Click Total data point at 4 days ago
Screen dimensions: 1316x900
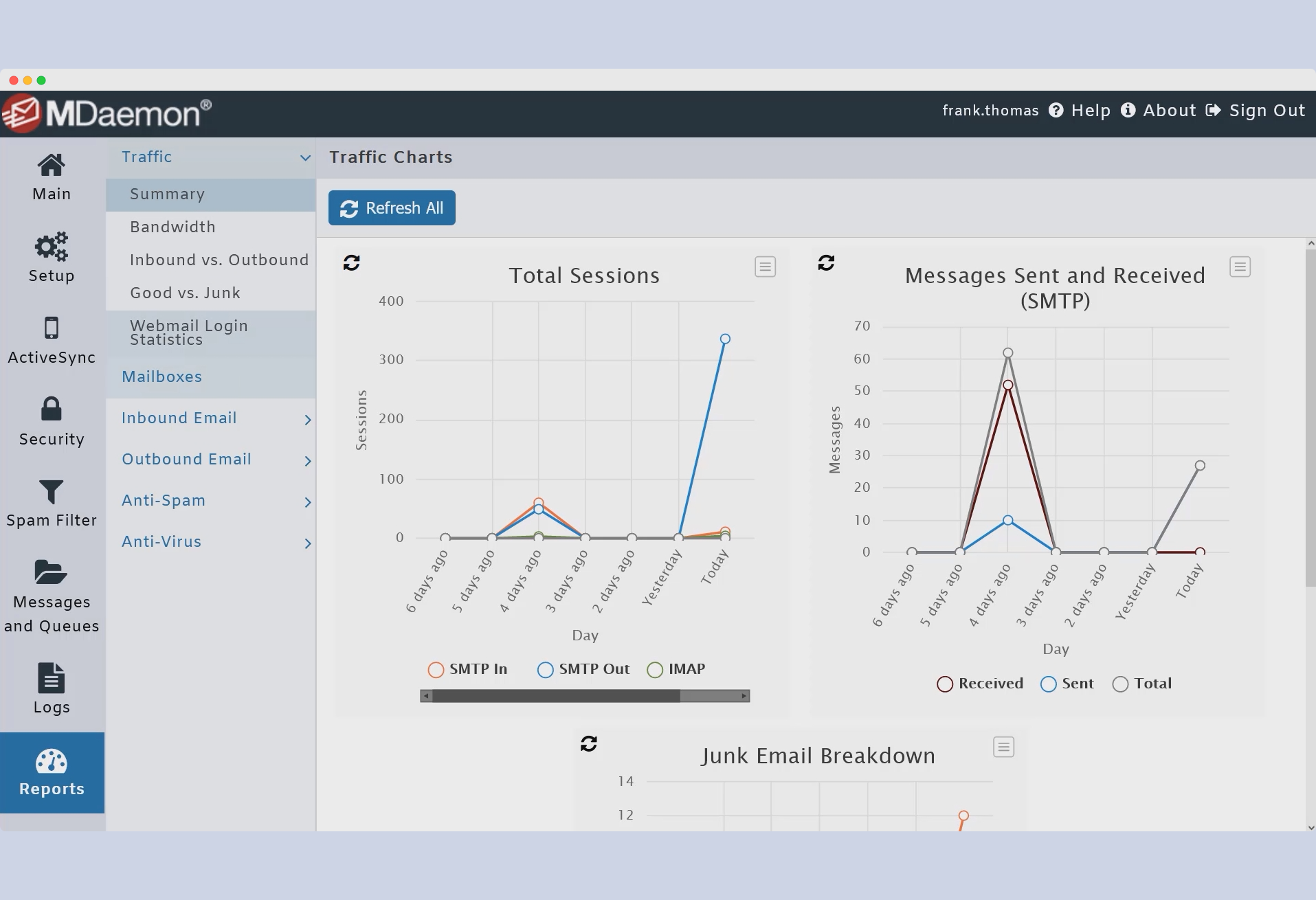pyautogui.click(x=1007, y=353)
